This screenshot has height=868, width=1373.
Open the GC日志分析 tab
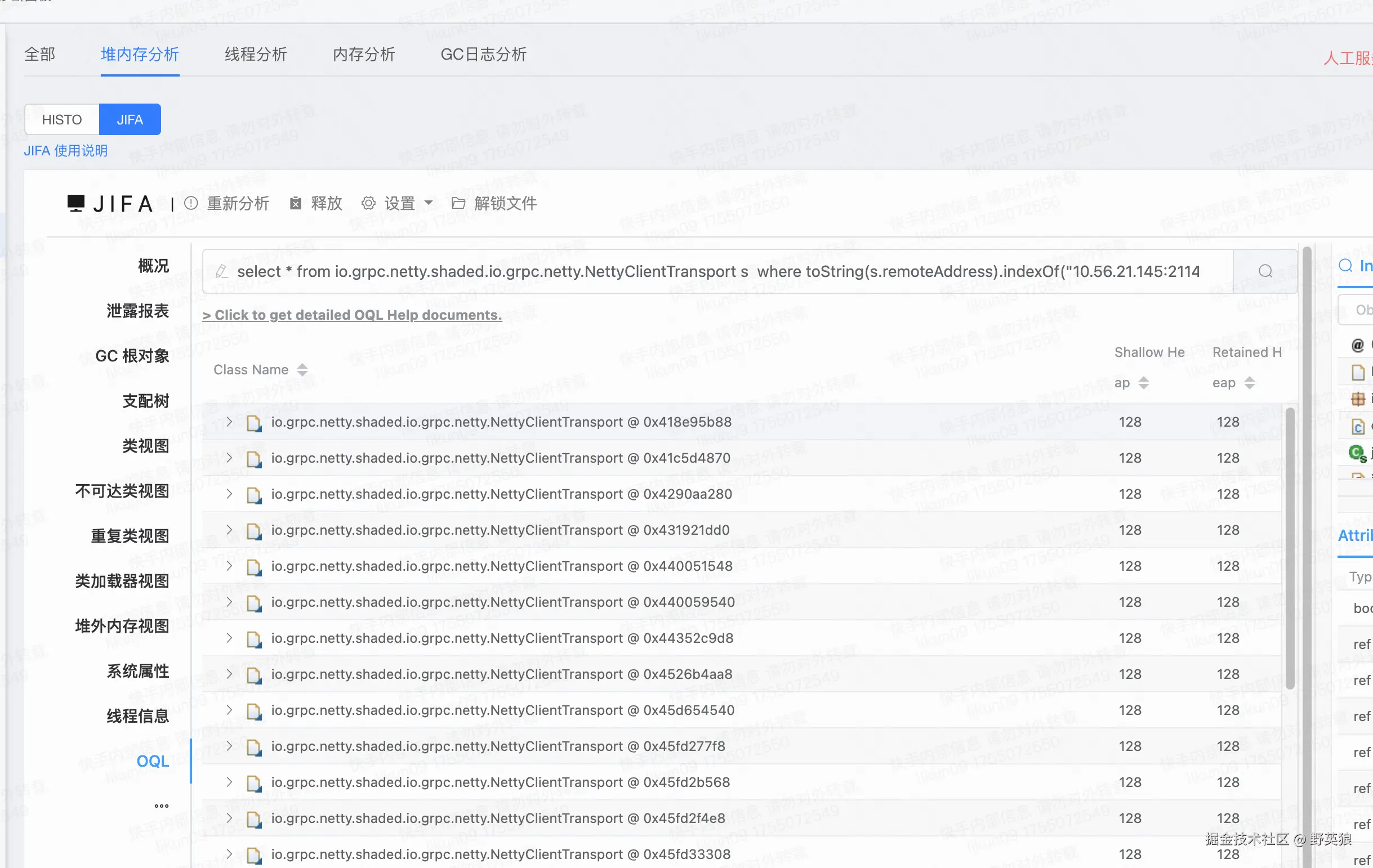click(483, 55)
